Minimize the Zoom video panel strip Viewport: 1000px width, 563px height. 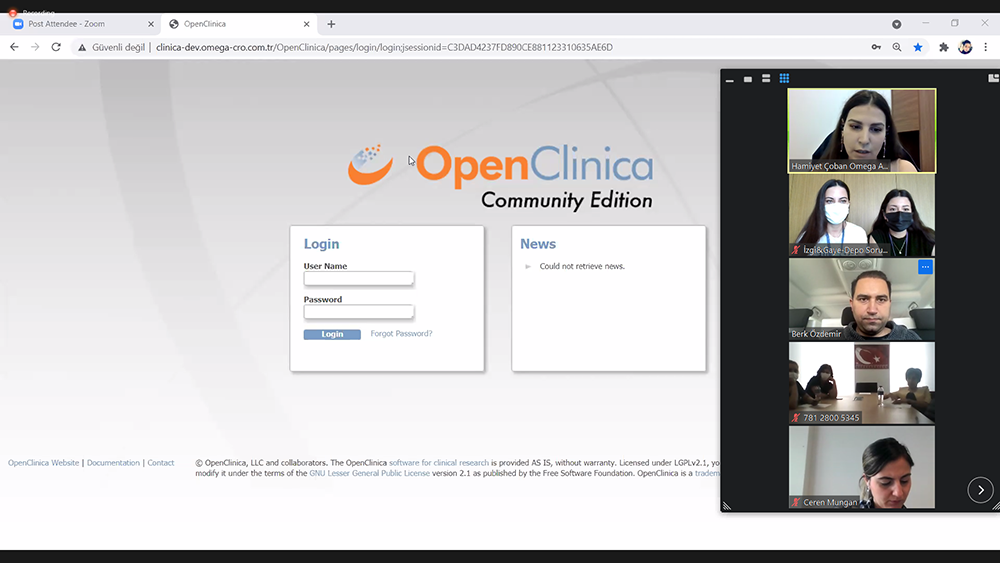(x=730, y=79)
